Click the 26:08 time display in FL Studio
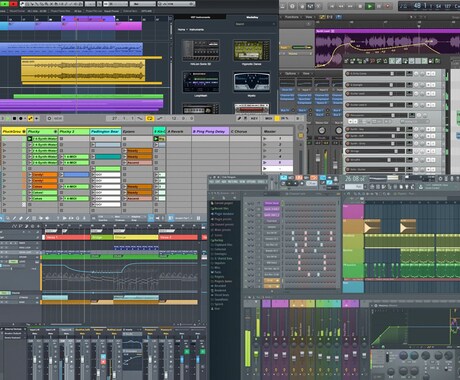The image size is (460, 380). 354,179
